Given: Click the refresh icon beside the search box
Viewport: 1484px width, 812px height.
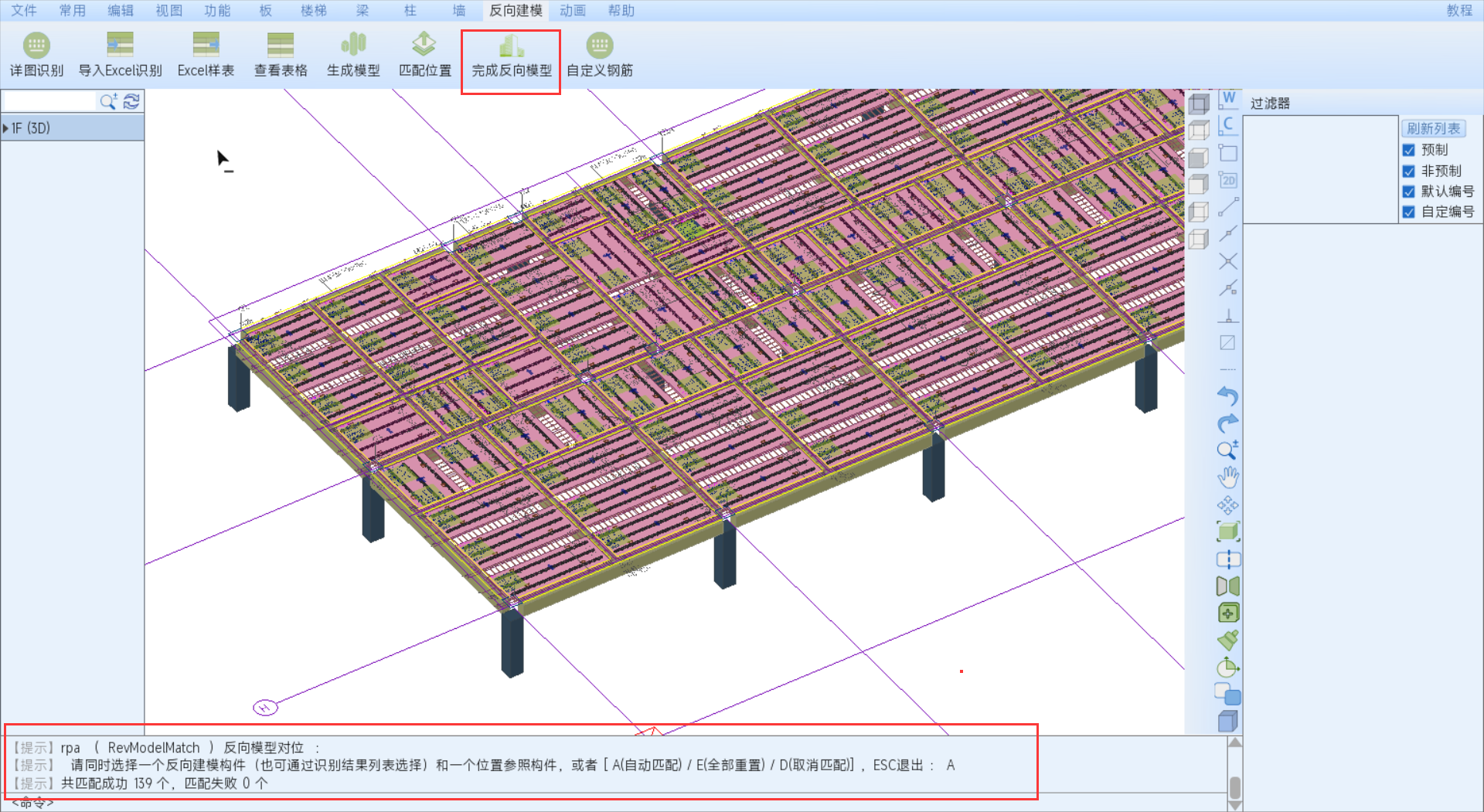Looking at the screenshot, I should click(131, 101).
